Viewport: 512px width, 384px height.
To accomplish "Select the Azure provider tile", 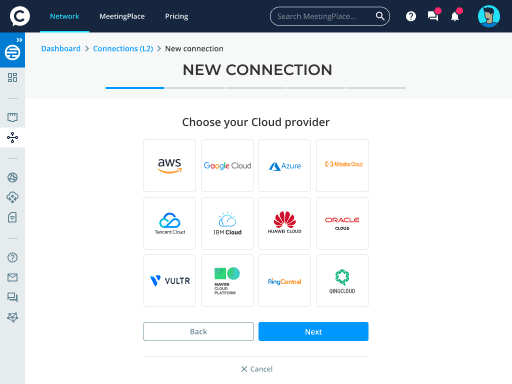I will click(x=285, y=165).
